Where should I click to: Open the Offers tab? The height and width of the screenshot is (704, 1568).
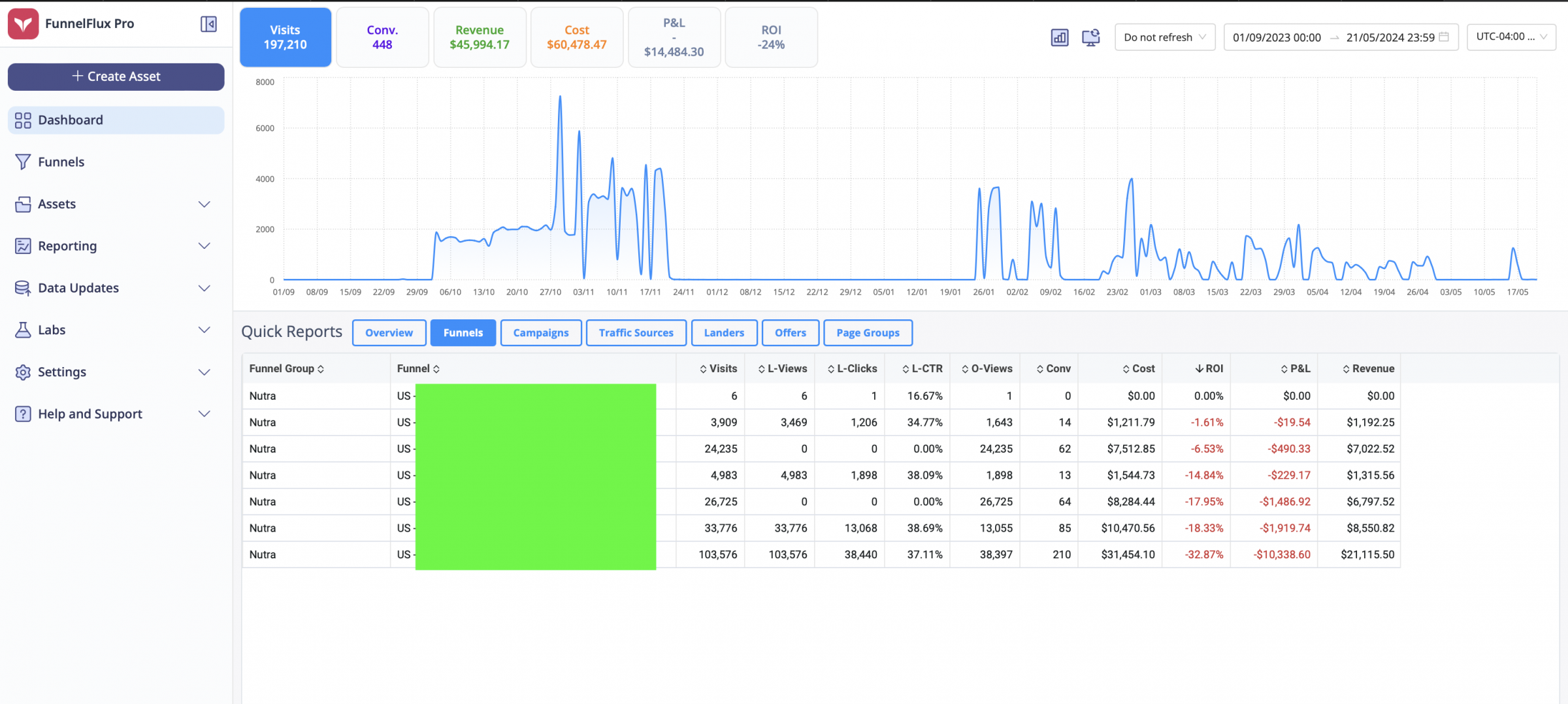click(x=791, y=333)
